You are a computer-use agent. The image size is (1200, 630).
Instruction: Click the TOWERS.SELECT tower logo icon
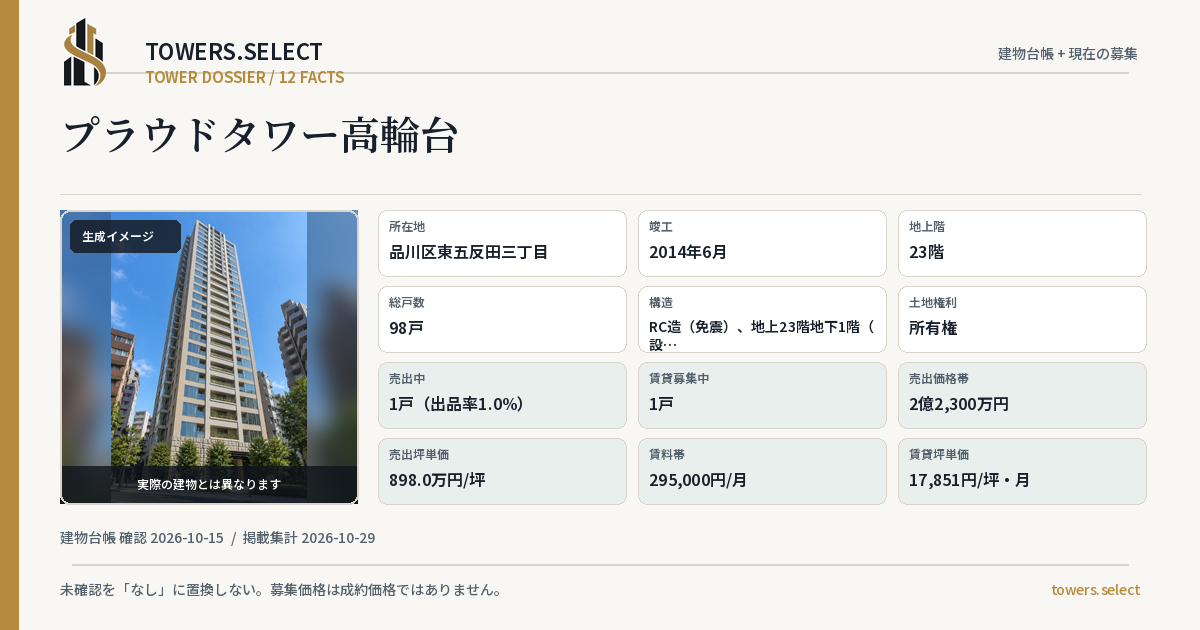coord(85,52)
